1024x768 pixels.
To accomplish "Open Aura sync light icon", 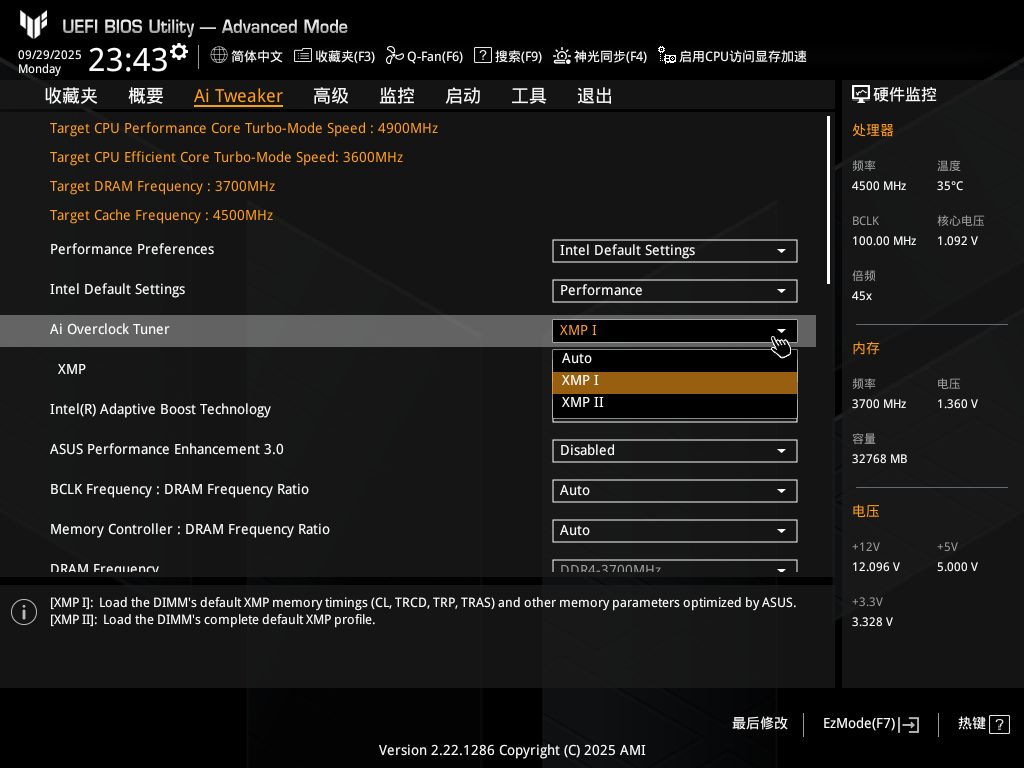I will pos(562,56).
